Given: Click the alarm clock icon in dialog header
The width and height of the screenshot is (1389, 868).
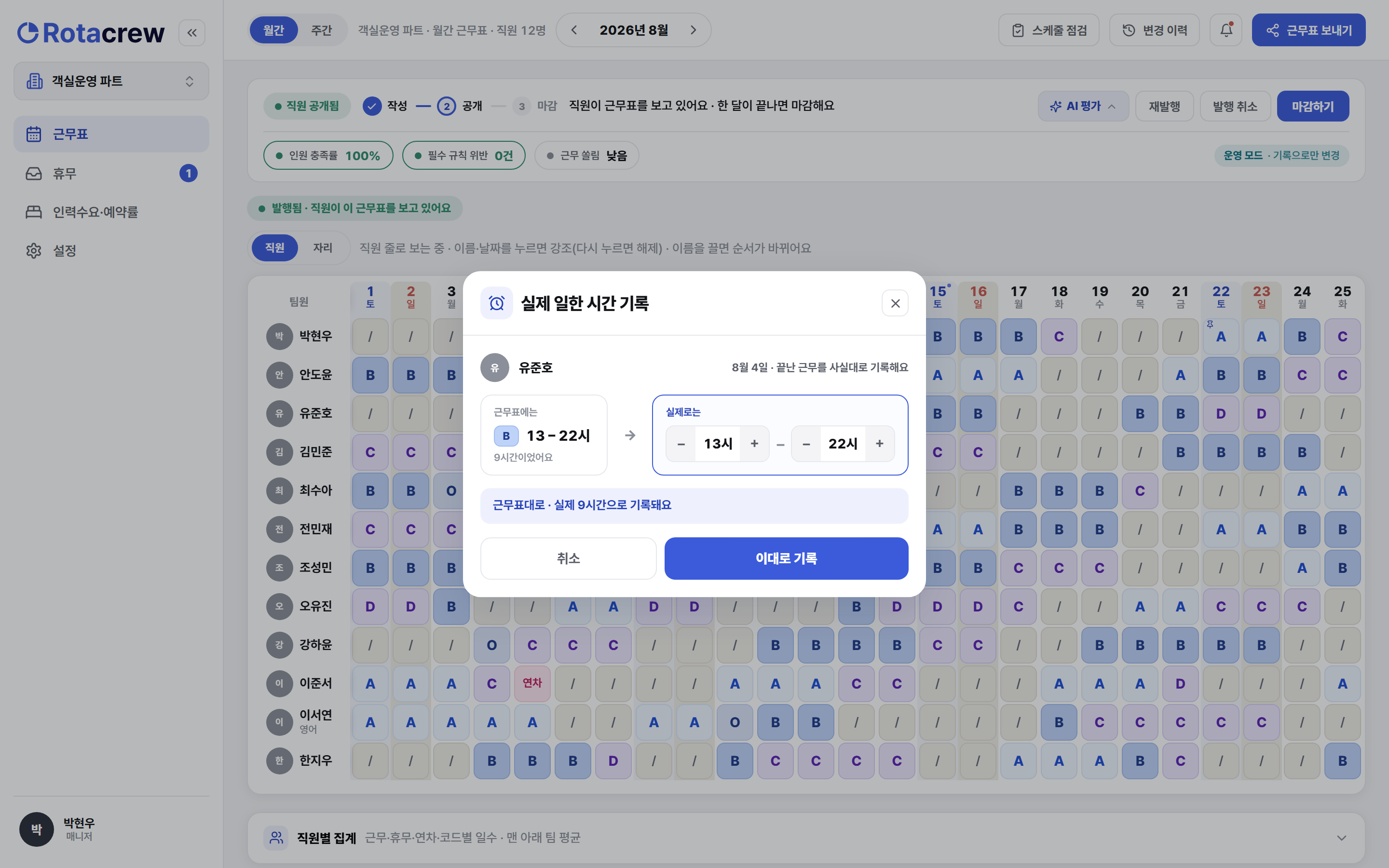Looking at the screenshot, I should (496, 303).
